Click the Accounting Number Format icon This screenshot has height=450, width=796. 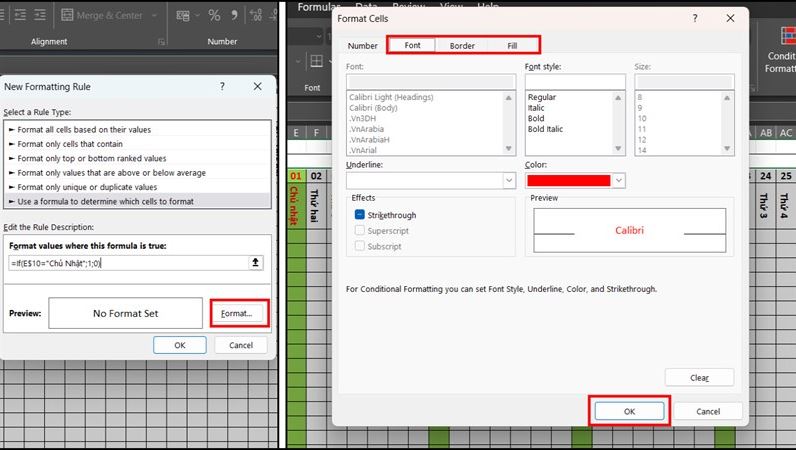183,15
